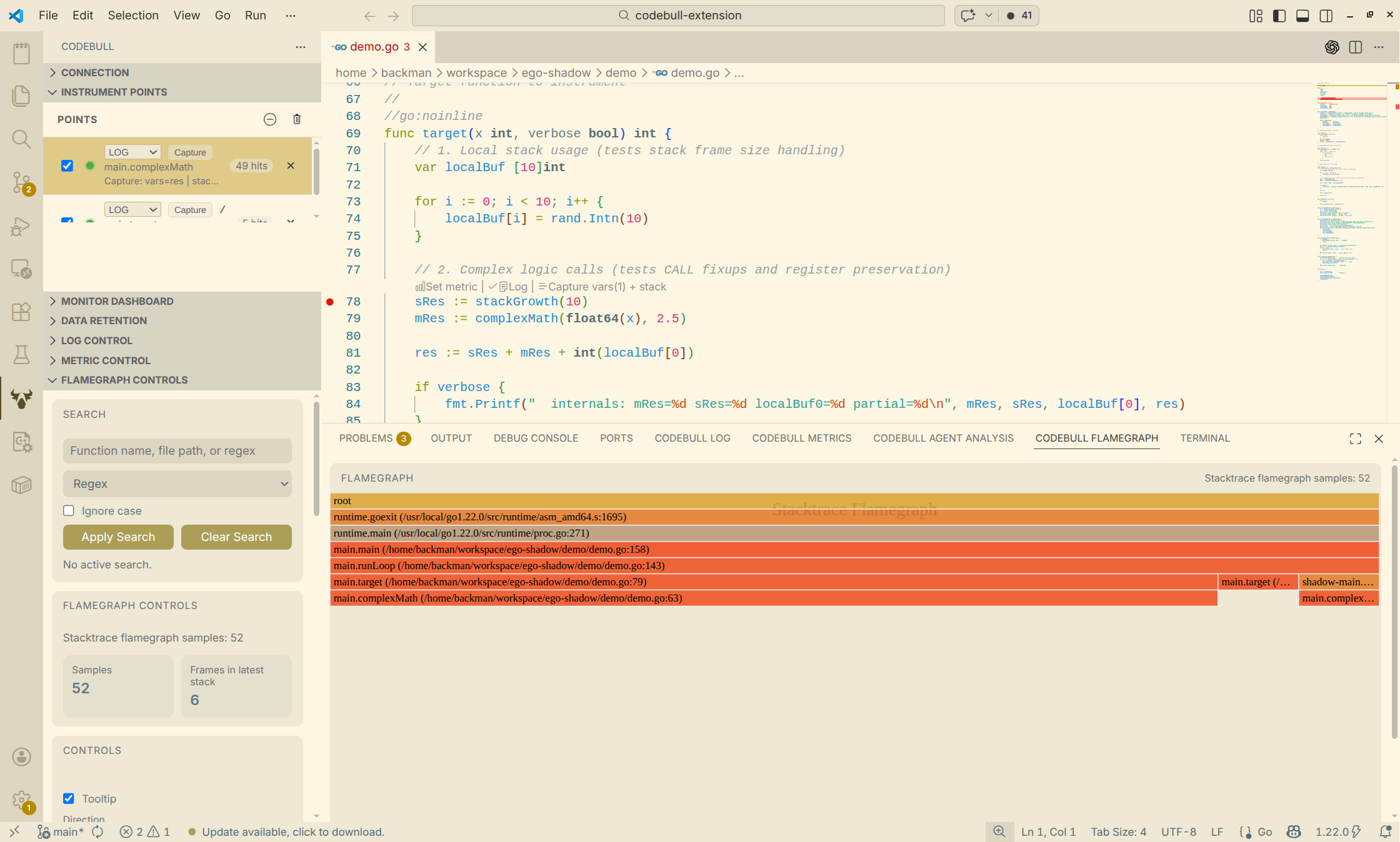Open the Extensions view
Image resolution: width=1400 pixels, height=842 pixels.
[21, 311]
